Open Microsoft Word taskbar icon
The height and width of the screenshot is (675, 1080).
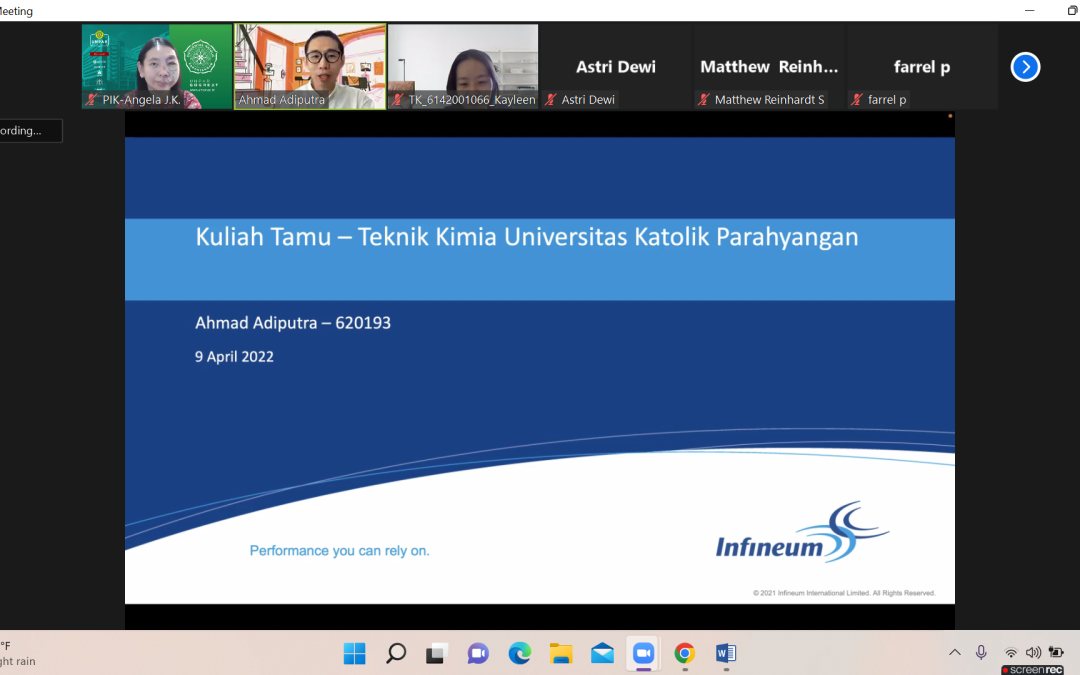(725, 653)
